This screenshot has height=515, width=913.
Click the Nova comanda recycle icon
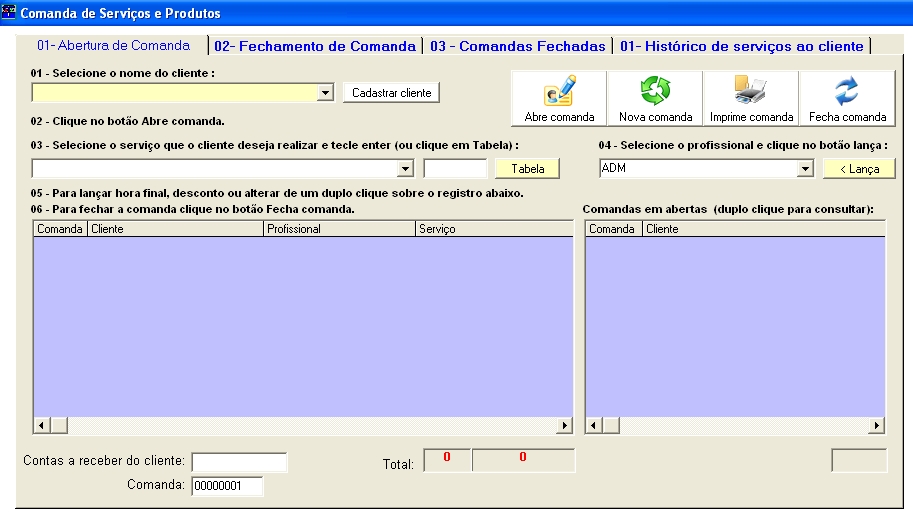pos(655,98)
